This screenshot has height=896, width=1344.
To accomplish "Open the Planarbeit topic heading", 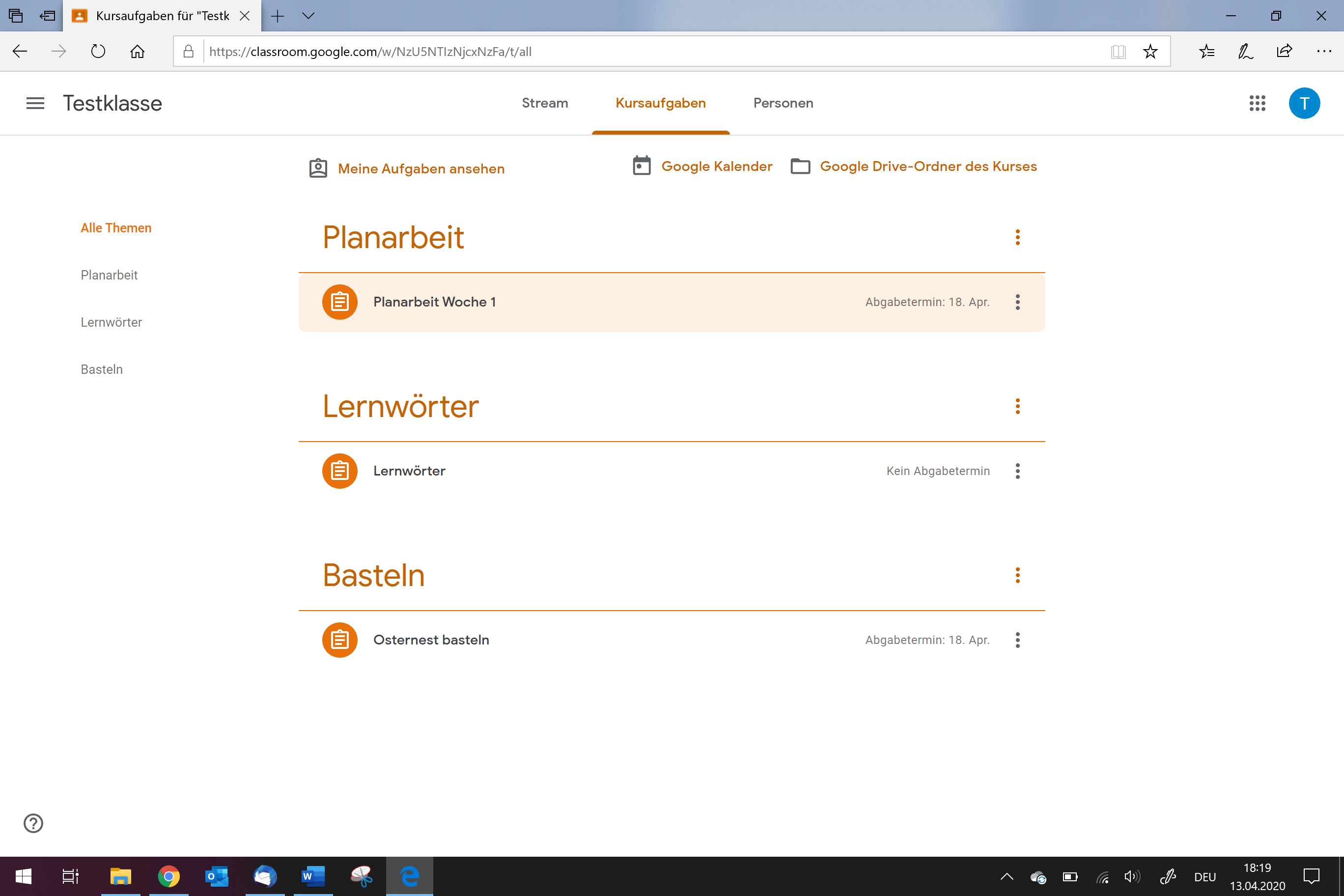I will [393, 237].
